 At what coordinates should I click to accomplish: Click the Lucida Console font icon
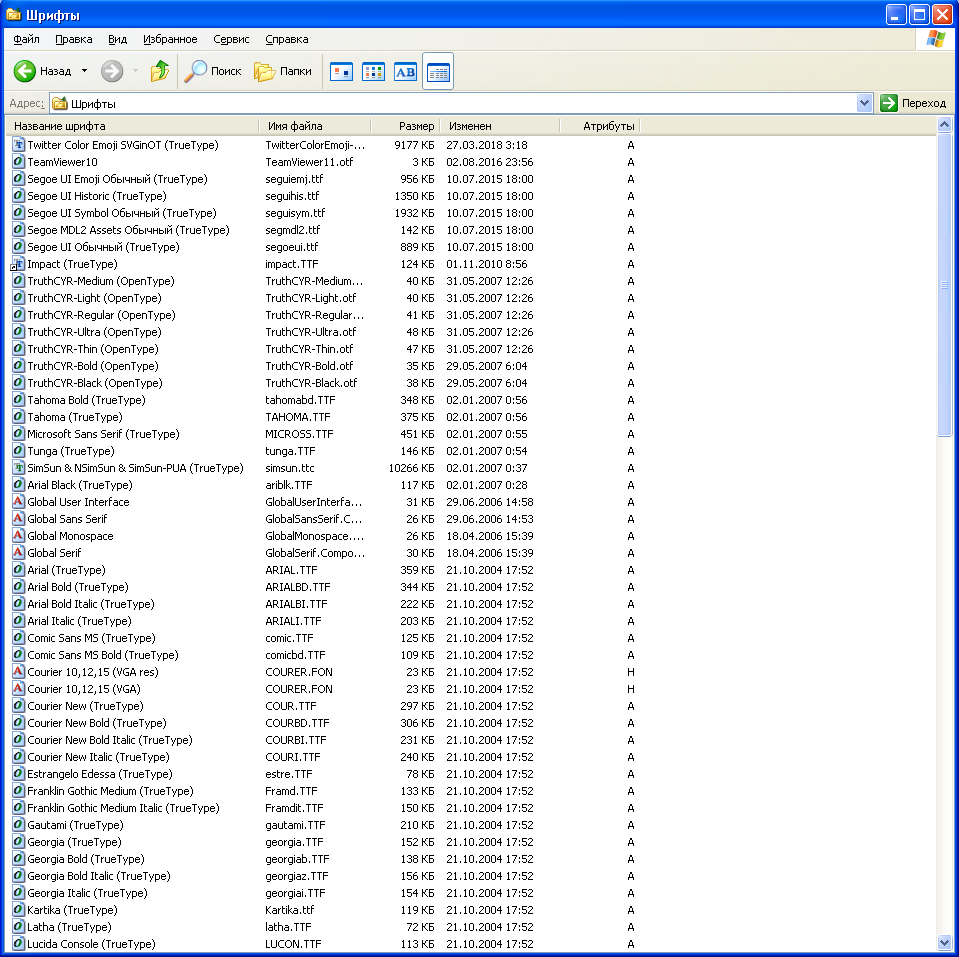tap(18, 944)
